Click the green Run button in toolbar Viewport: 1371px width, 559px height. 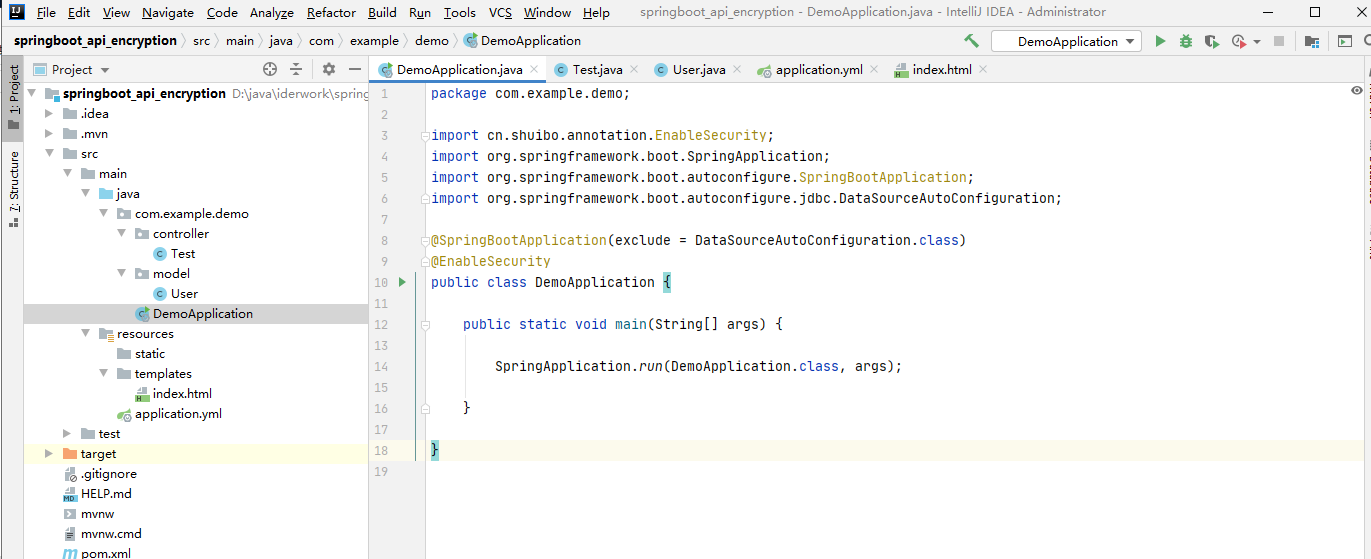1160,41
